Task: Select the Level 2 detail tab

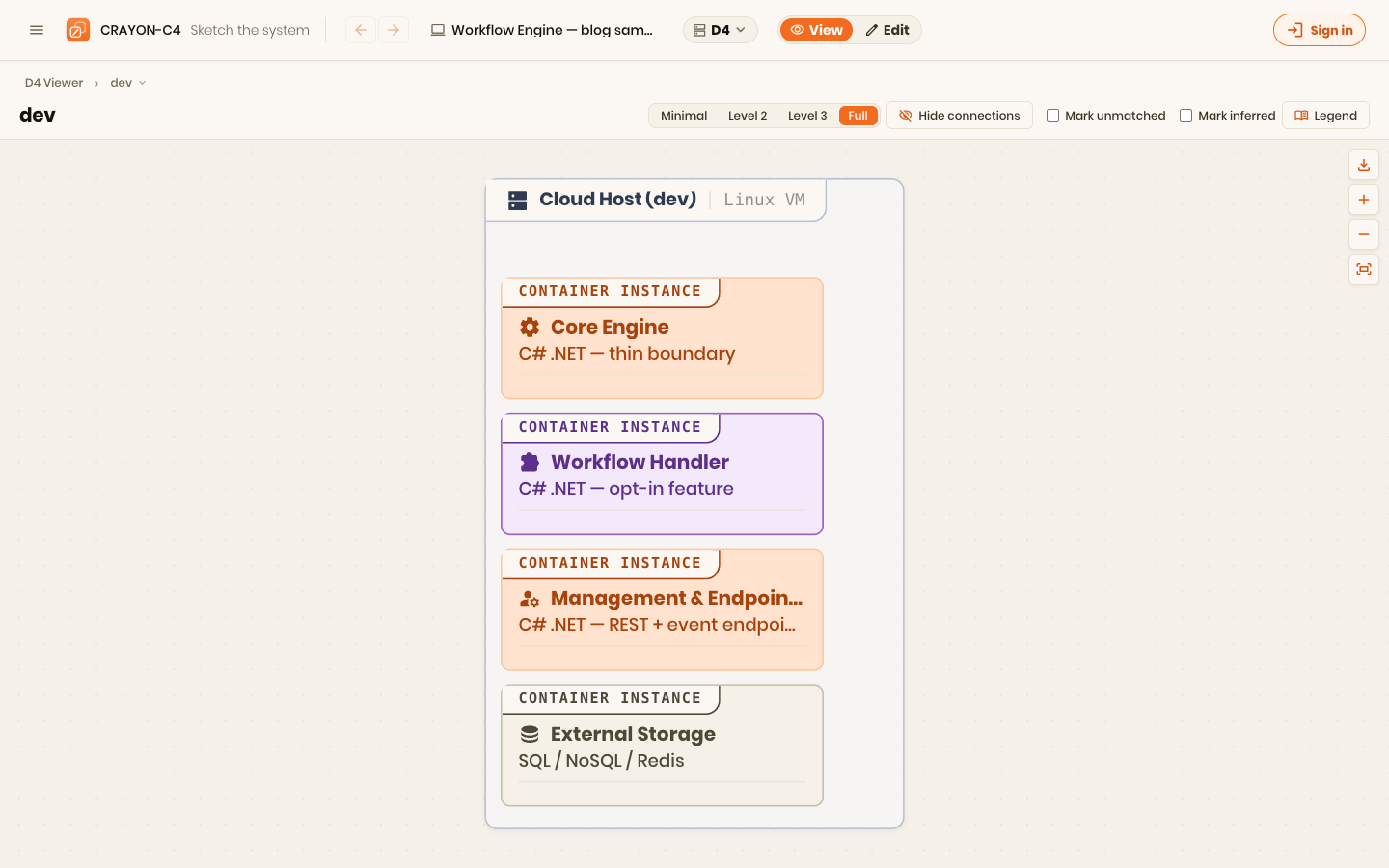Action: [x=748, y=116]
